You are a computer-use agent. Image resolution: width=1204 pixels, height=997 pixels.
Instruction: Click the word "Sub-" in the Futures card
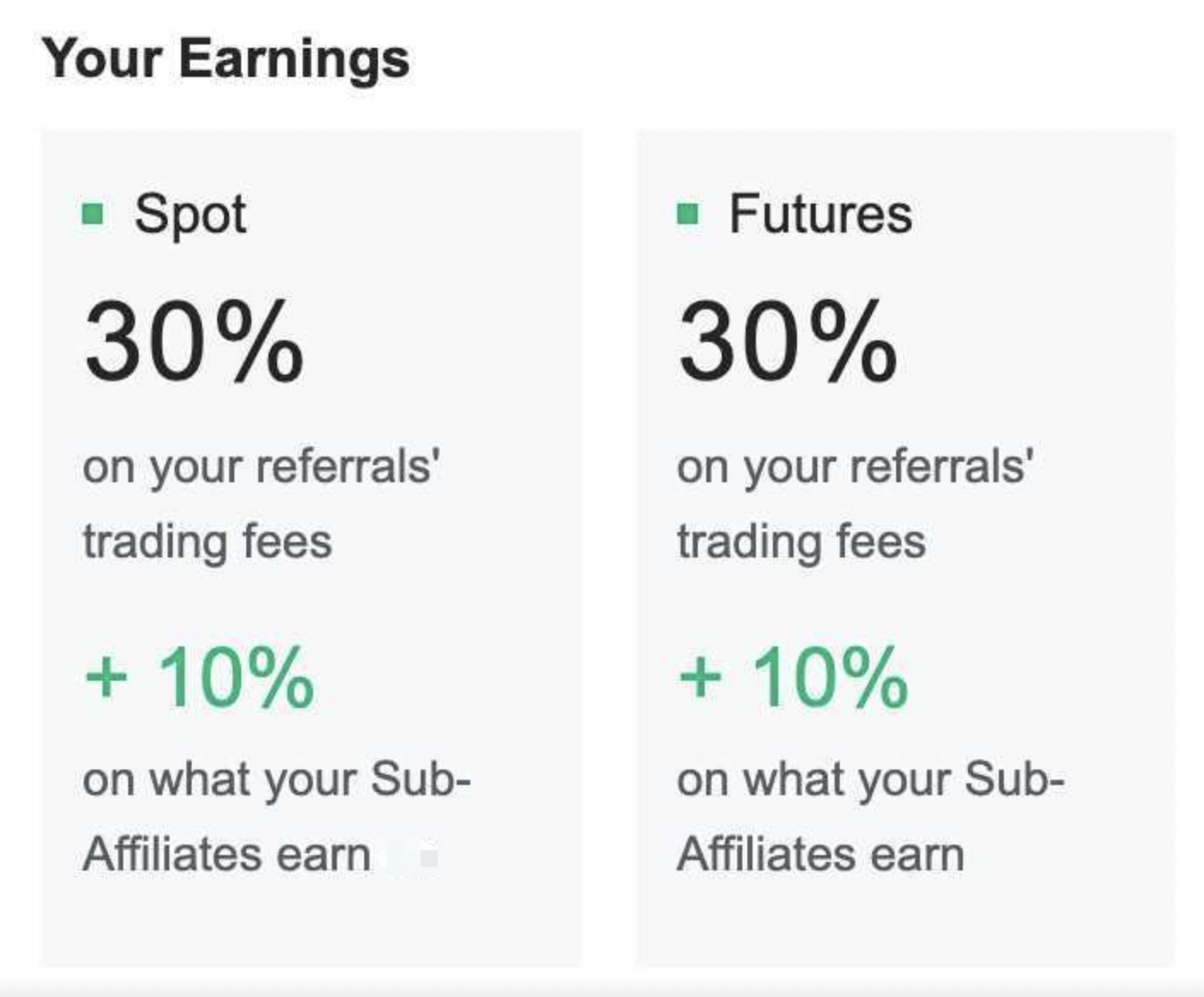(1014, 779)
